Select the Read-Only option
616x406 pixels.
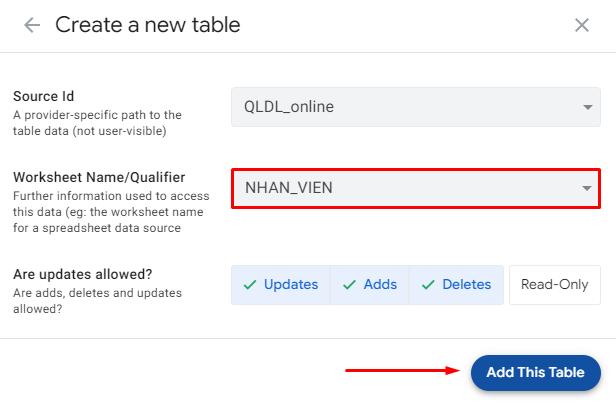555,285
